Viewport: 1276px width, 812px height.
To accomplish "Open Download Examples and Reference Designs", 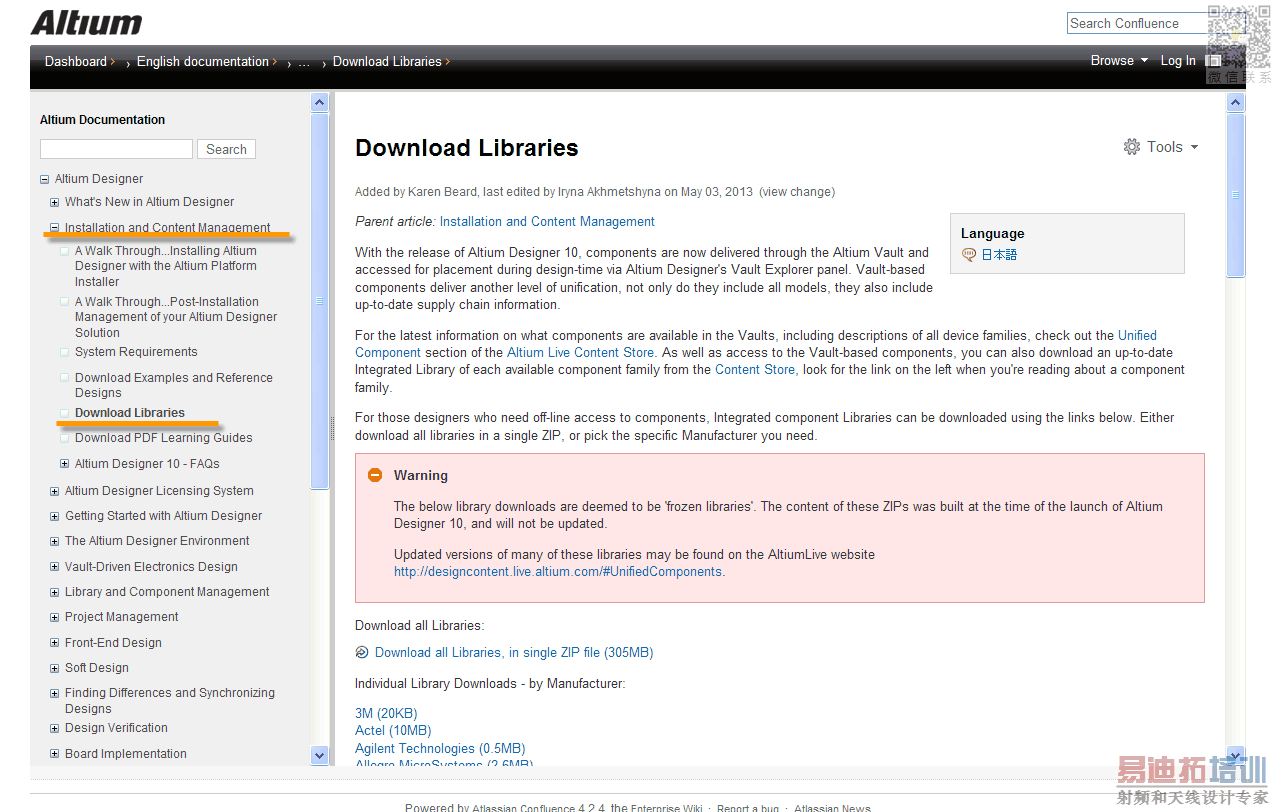I will pyautogui.click(x=174, y=385).
